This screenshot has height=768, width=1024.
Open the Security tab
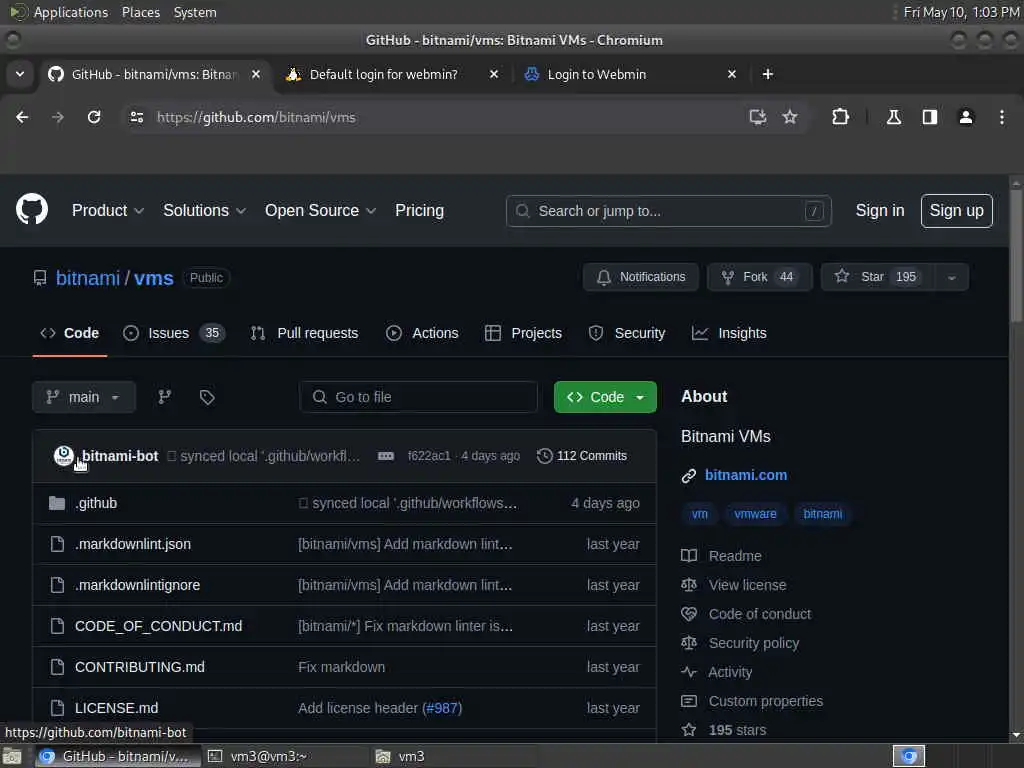coord(627,333)
